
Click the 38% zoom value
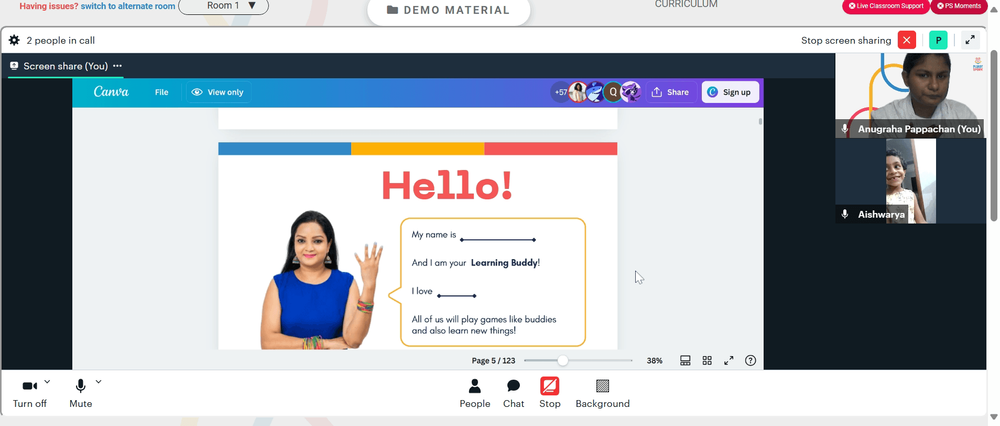pyautogui.click(x=654, y=361)
